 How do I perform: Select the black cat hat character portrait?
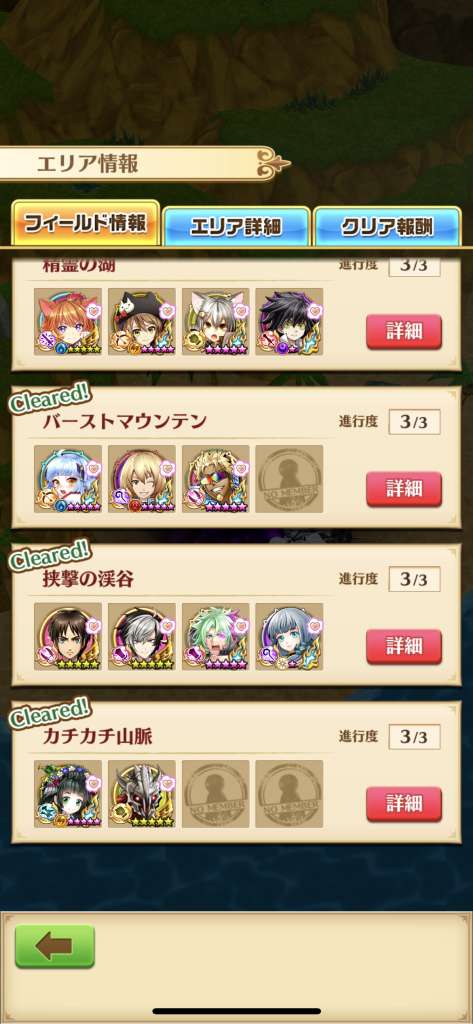pos(142,321)
